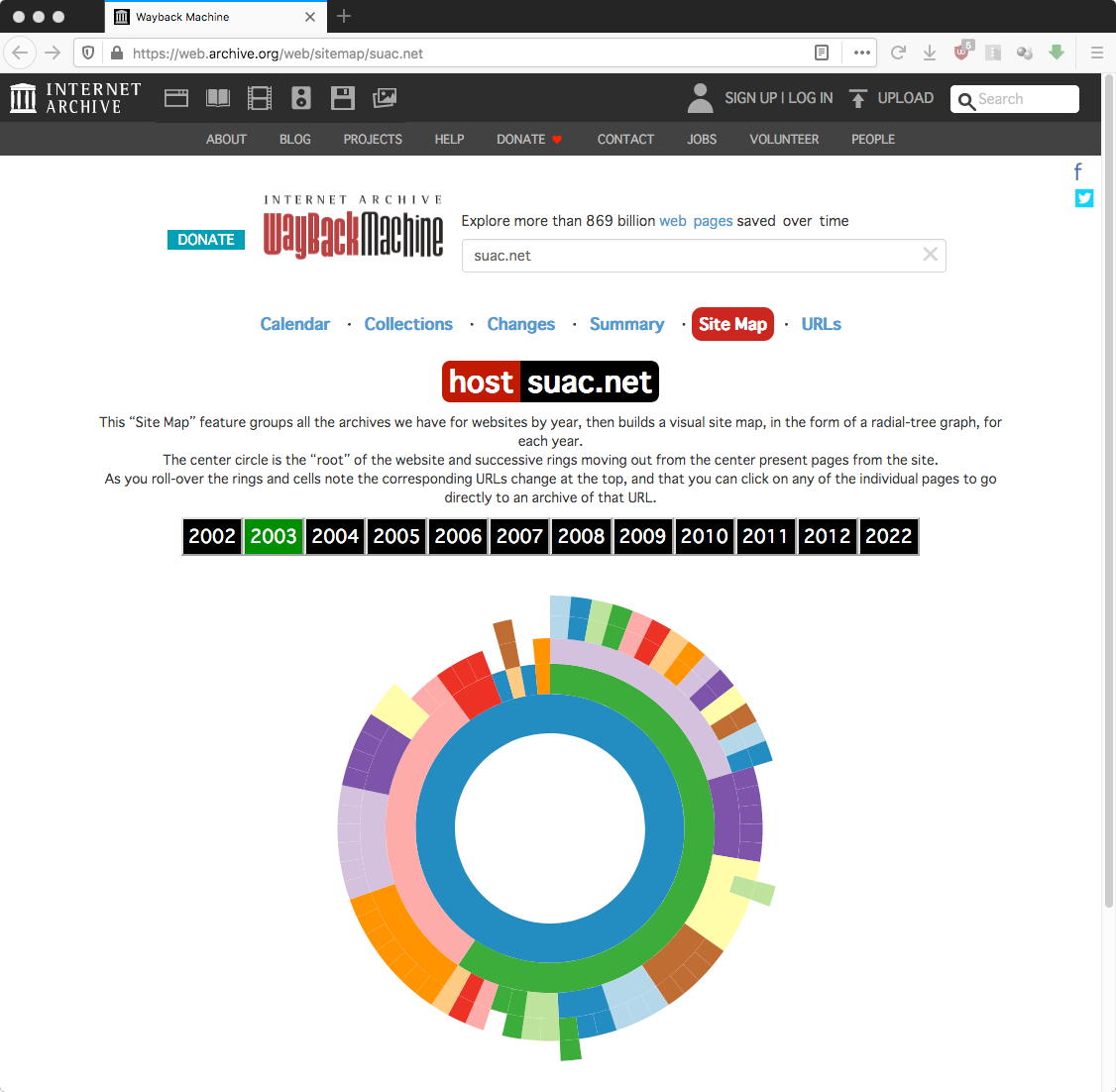Click the UPLOAD link

pyautogui.click(x=905, y=98)
